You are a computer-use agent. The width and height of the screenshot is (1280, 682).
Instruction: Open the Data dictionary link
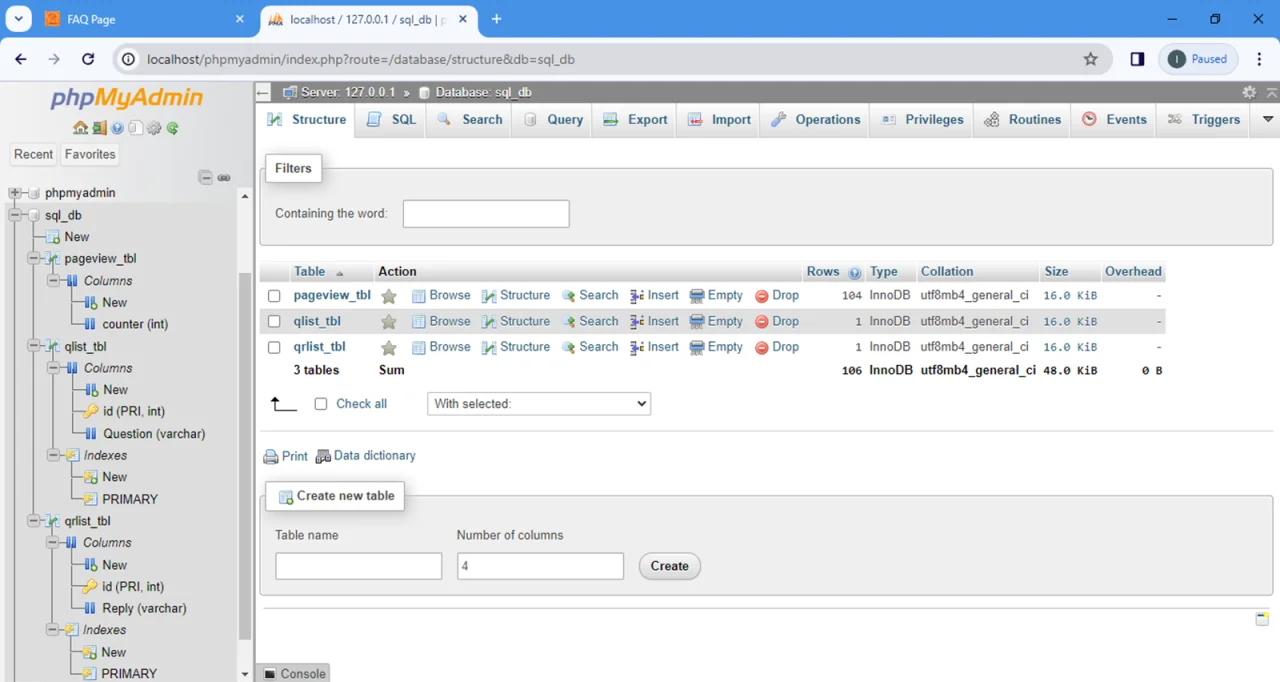coord(366,456)
